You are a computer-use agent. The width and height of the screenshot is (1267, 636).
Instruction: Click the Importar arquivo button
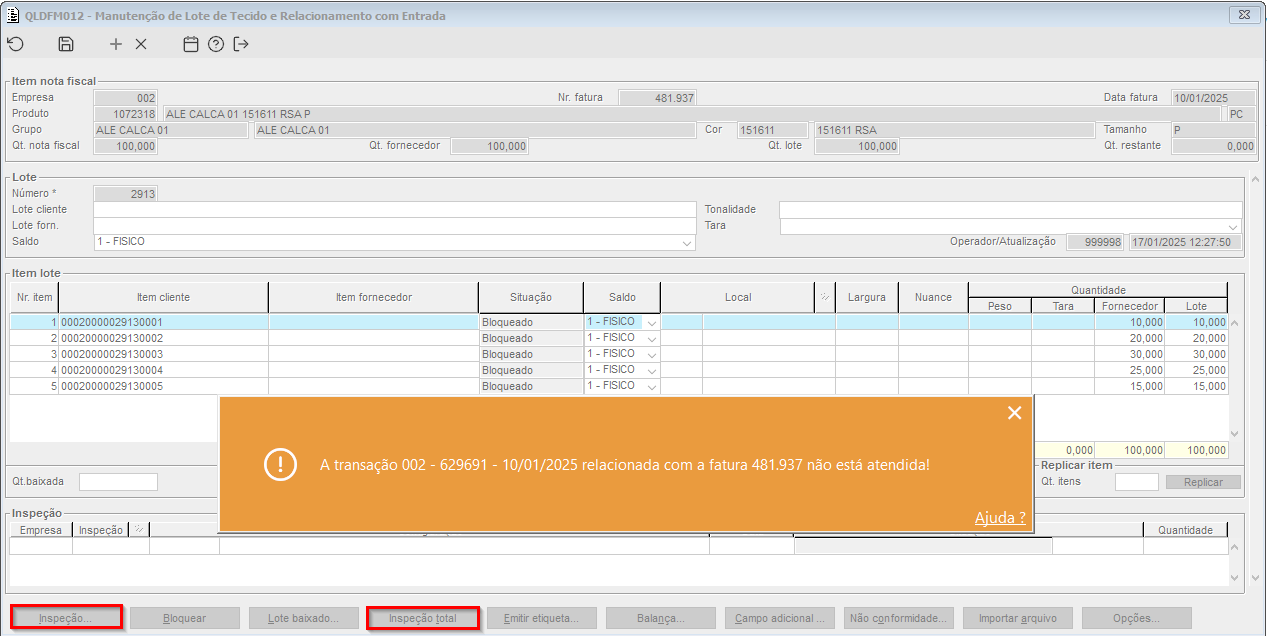pyautogui.click(x=1018, y=618)
